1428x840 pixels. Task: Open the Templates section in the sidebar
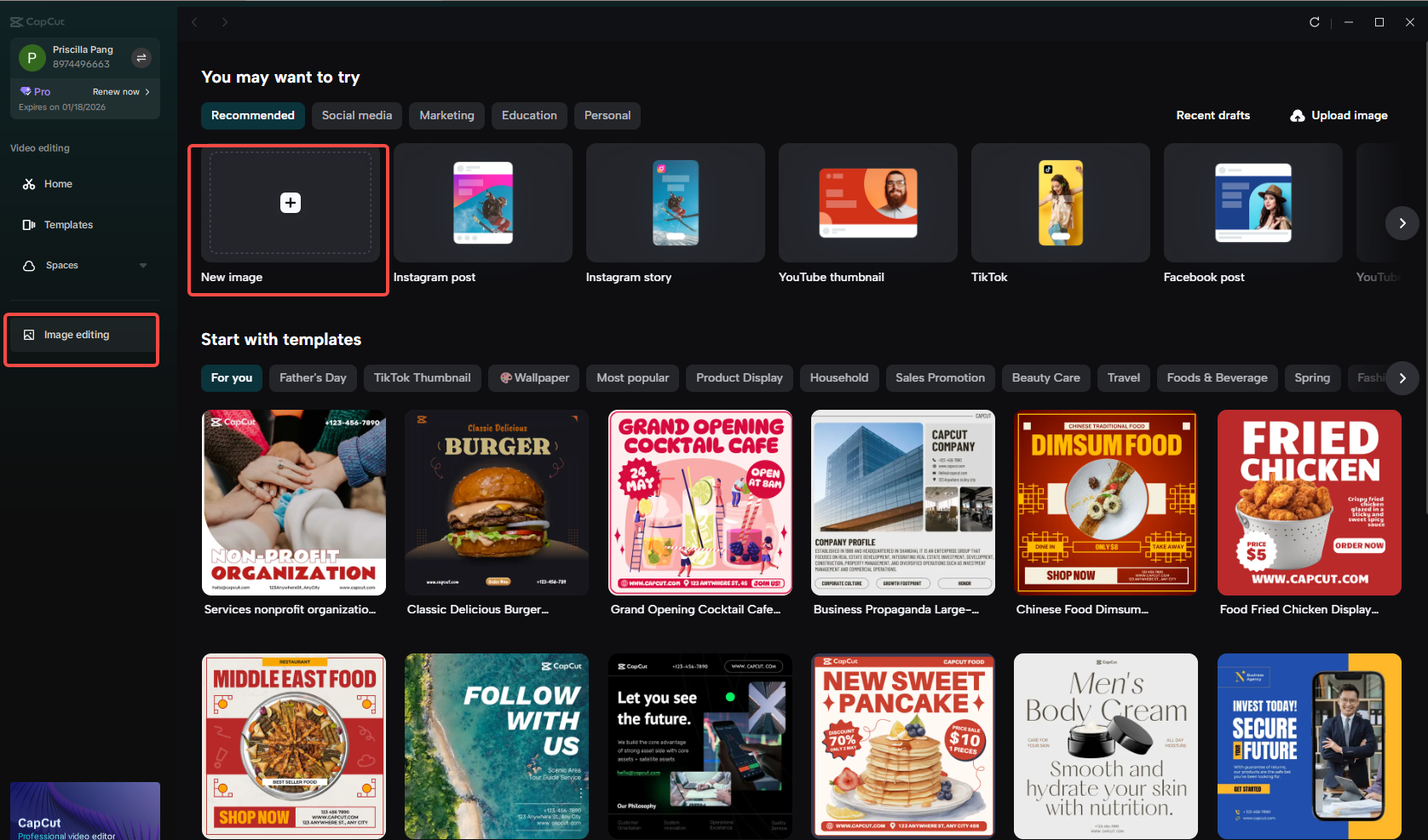click(x=68, y=224)
